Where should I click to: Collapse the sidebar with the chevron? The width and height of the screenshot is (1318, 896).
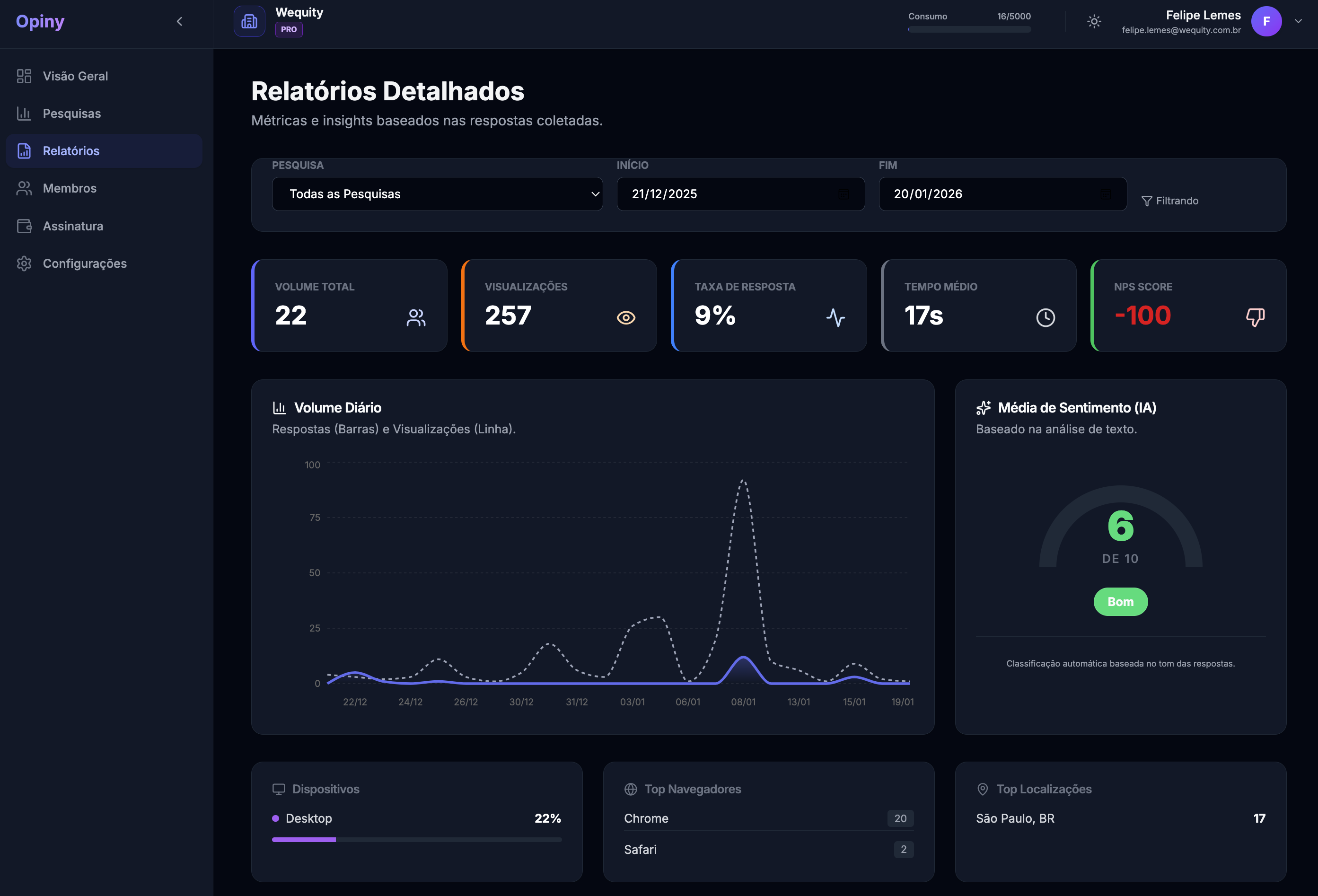click(x=179, y=22)
